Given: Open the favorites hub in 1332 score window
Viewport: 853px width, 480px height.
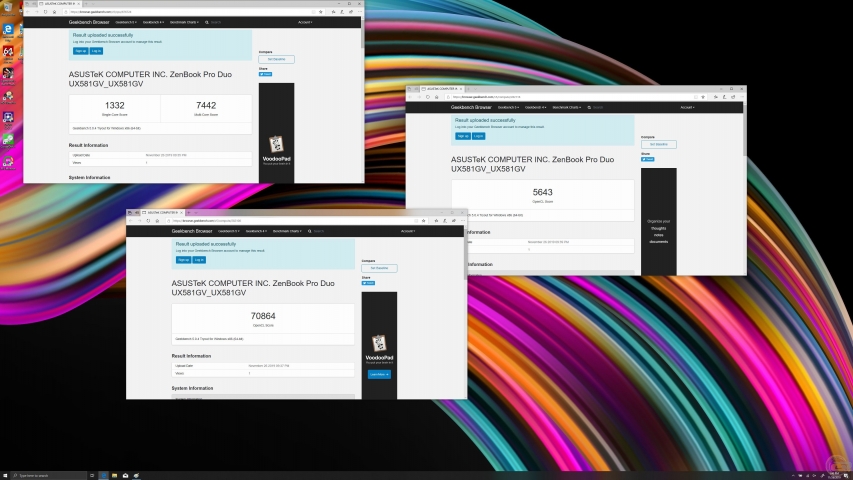Looking at the screenshot, I should [x=333, y=11].
